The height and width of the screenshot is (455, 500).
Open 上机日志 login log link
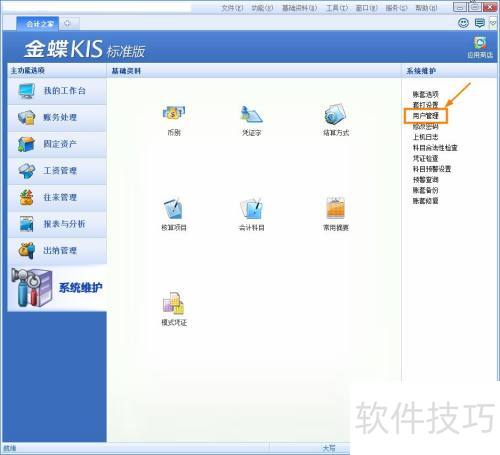[x=425, y=137]
